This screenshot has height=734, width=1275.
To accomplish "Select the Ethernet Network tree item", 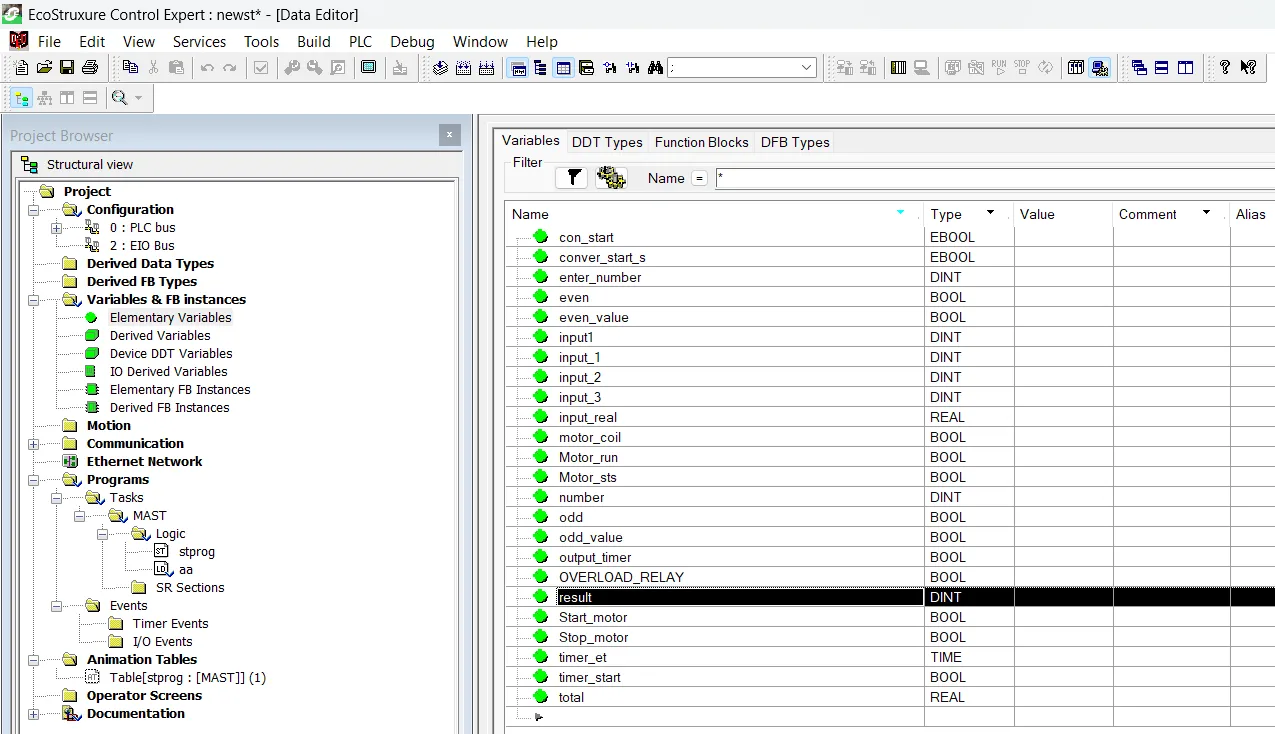I will click(x=144, y=462).
